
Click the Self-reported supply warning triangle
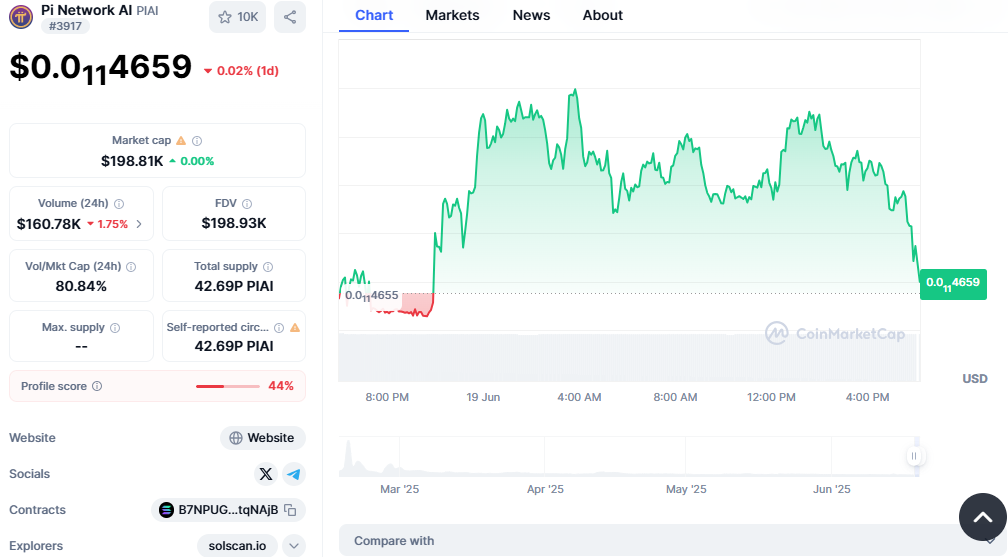pos(295,328)
